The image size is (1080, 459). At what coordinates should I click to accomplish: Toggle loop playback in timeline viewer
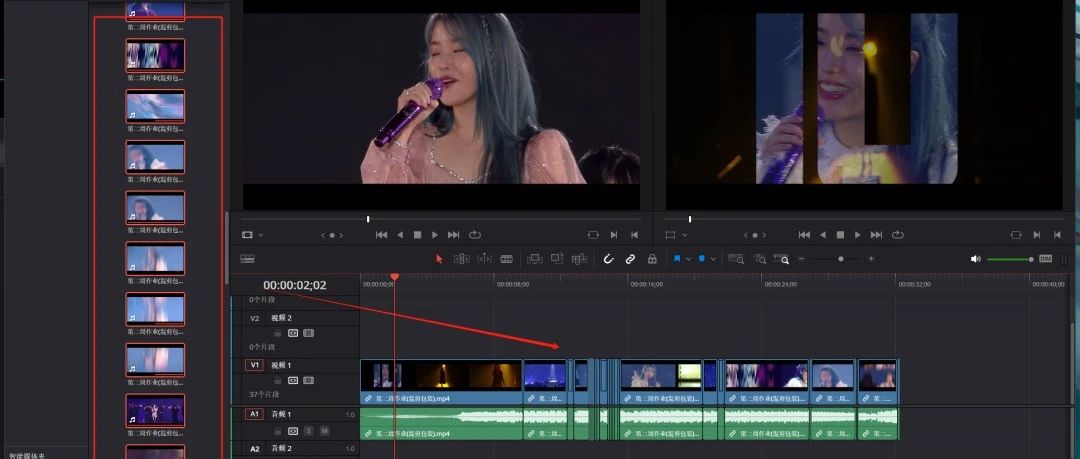(x=897, y=235)
